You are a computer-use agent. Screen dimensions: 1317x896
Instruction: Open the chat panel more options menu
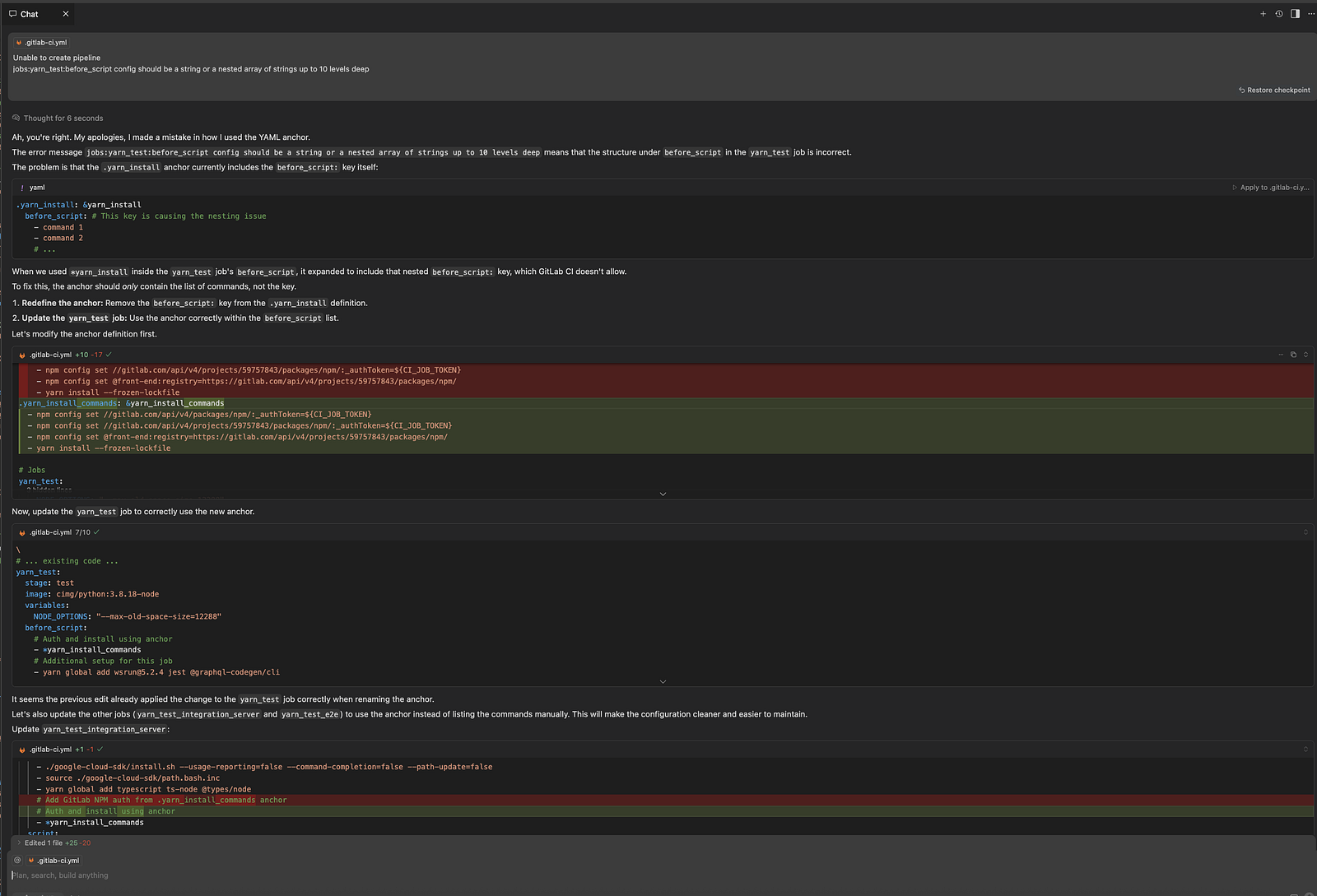click(x=1310, y=14)
